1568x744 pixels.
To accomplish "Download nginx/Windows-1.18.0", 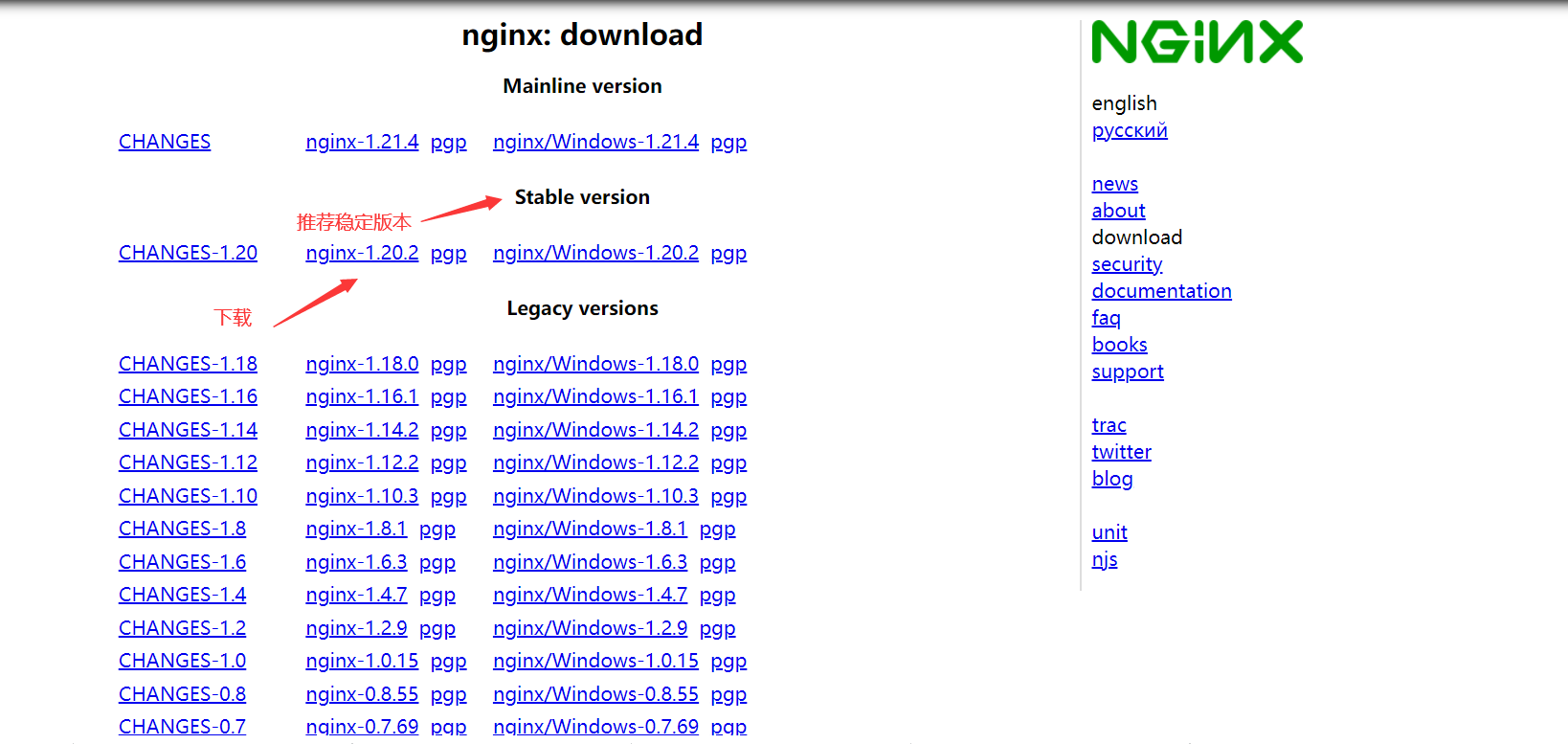I will [x=595, y=364].
